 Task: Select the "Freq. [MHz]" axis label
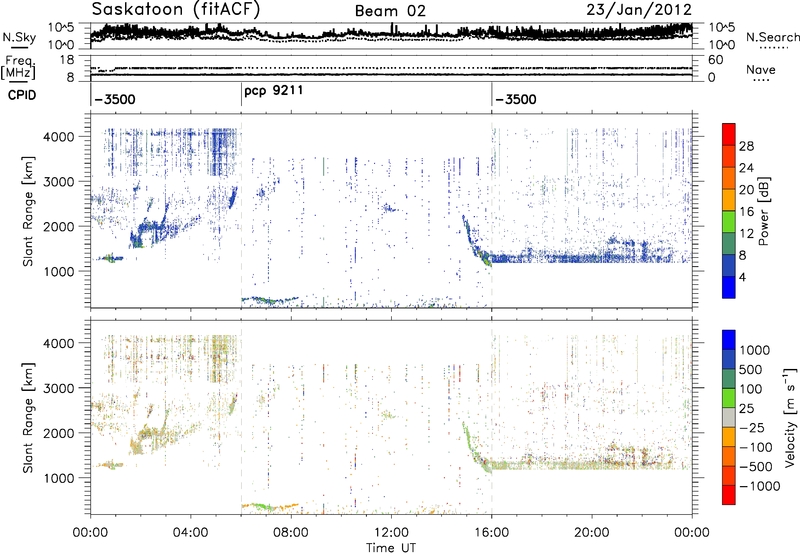18,67
